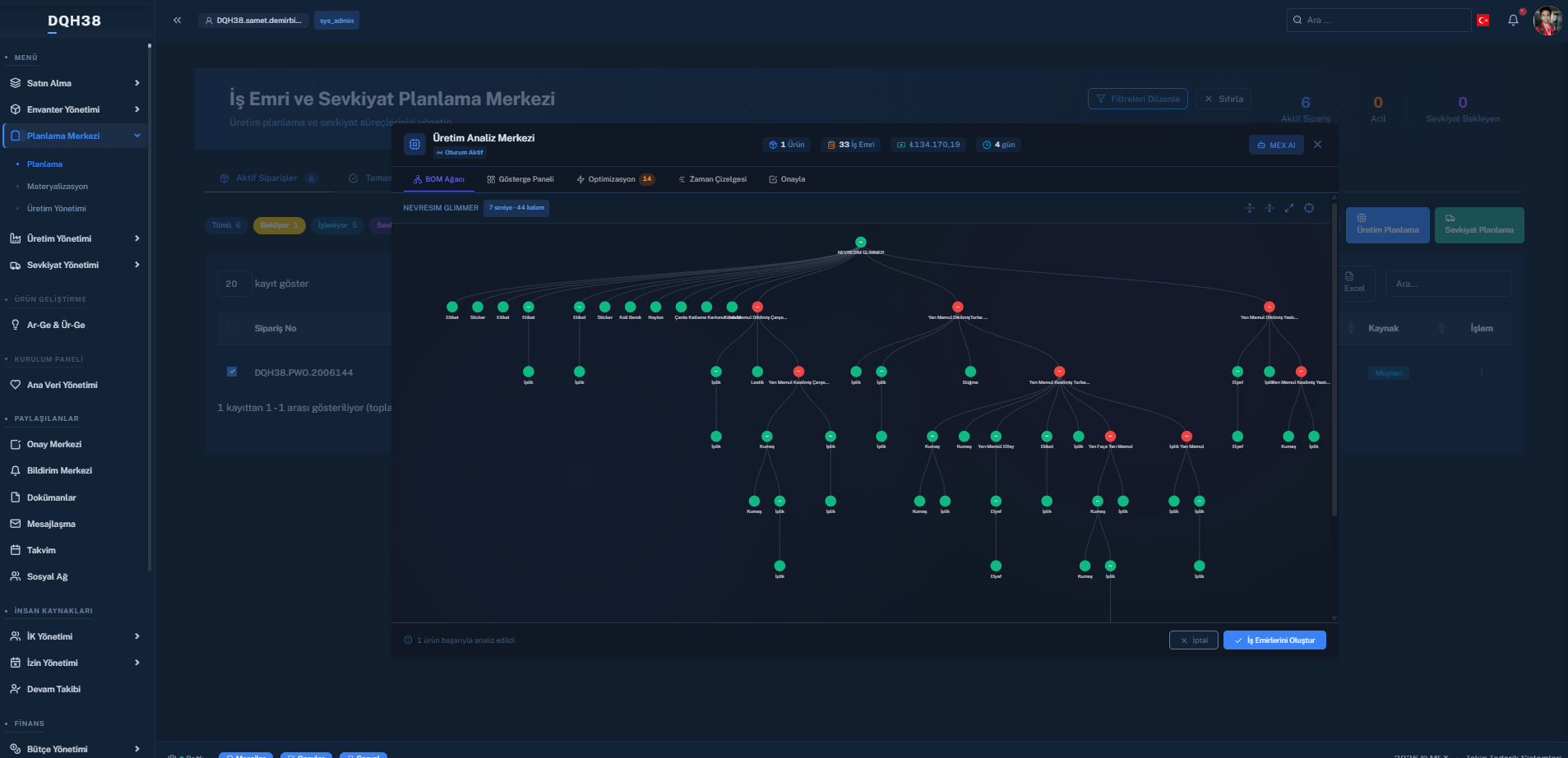Open the user profile avatar

[x=1547, y=21]
